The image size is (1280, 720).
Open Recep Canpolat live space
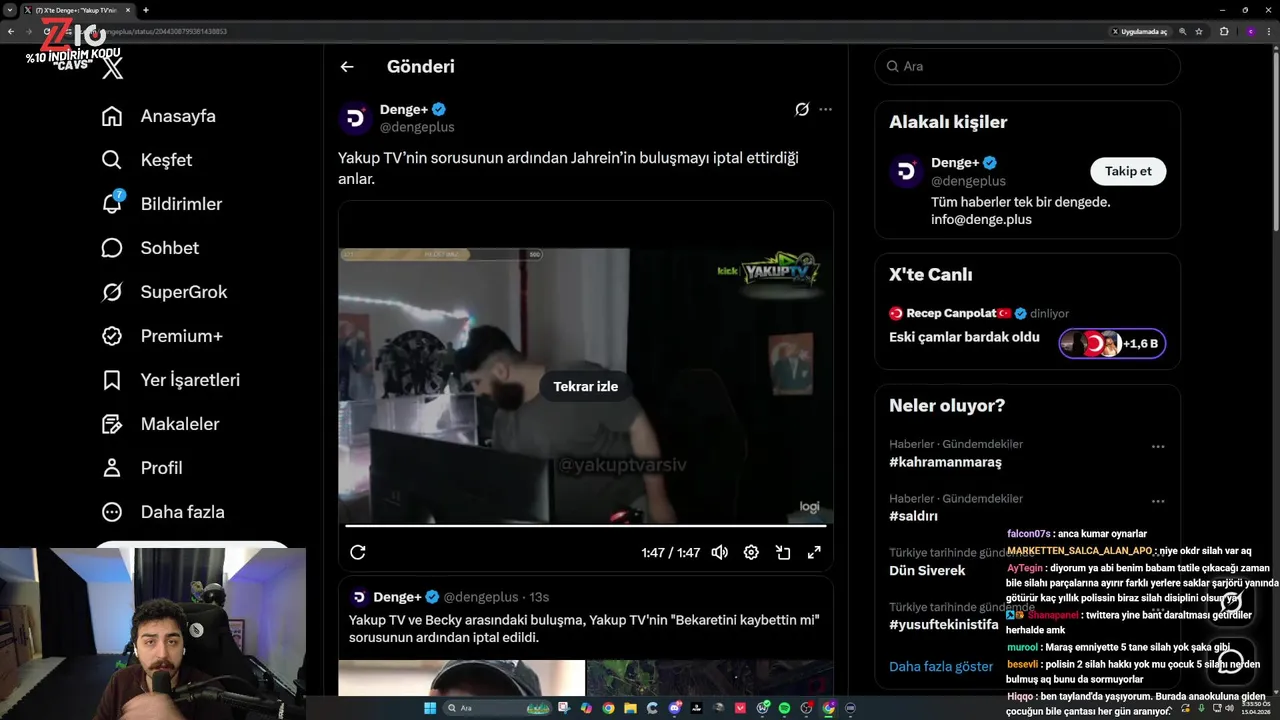pos(950,313)
